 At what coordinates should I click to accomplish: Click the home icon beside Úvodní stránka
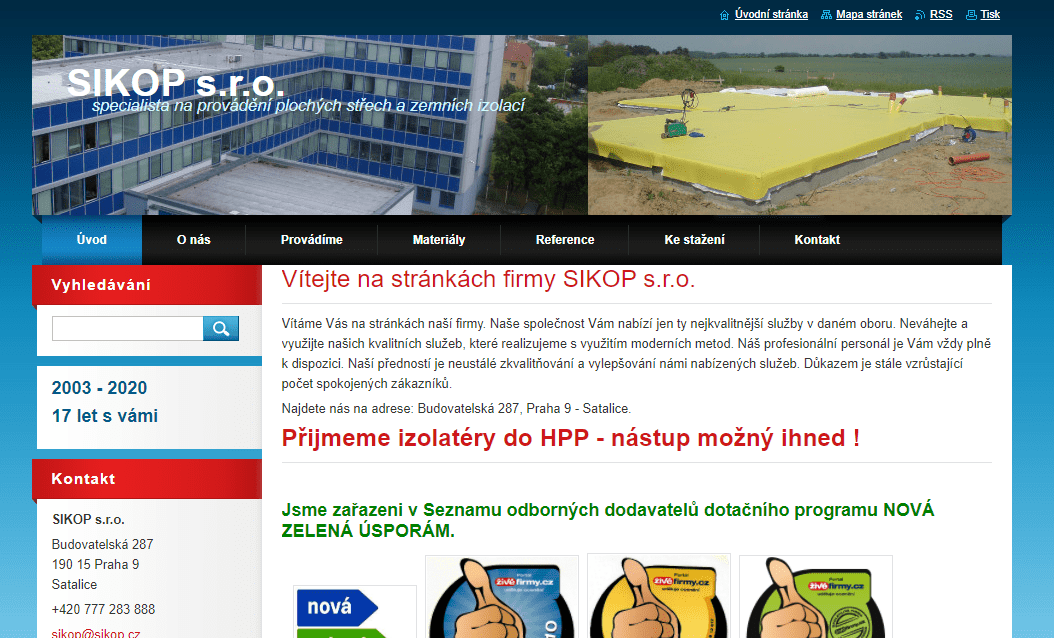pos(724,15)
